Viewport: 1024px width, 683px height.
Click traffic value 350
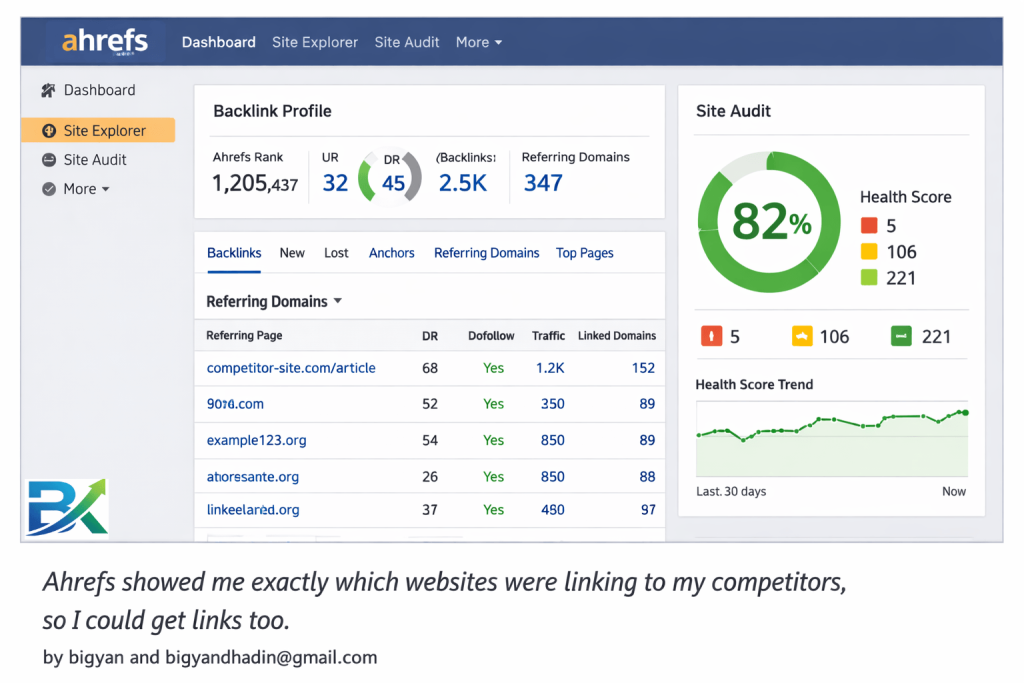point(552,404)
